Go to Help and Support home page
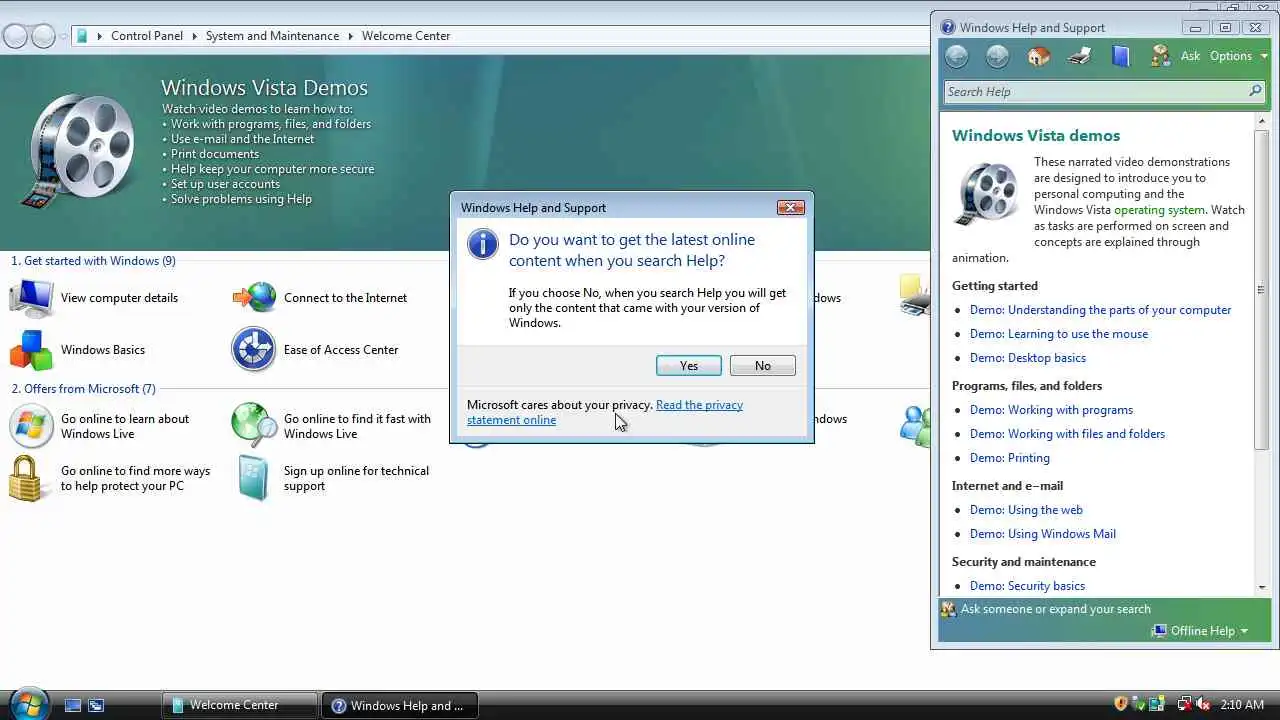 pyautogui.click(x=1039, y=56)
